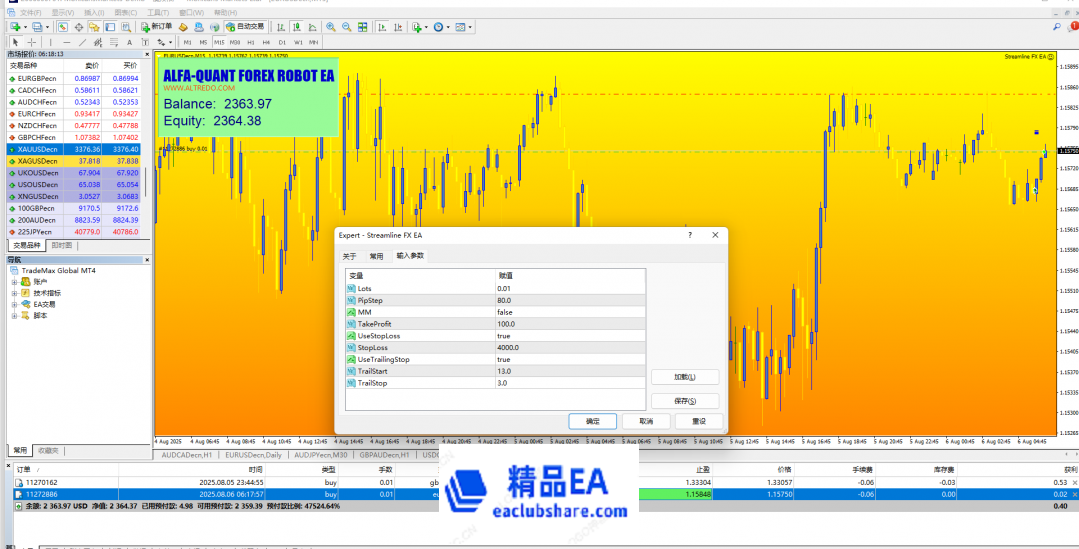Switch chart to H1 timeframe
Screen dimensions: 1079x549
click(x=250, y=43)
